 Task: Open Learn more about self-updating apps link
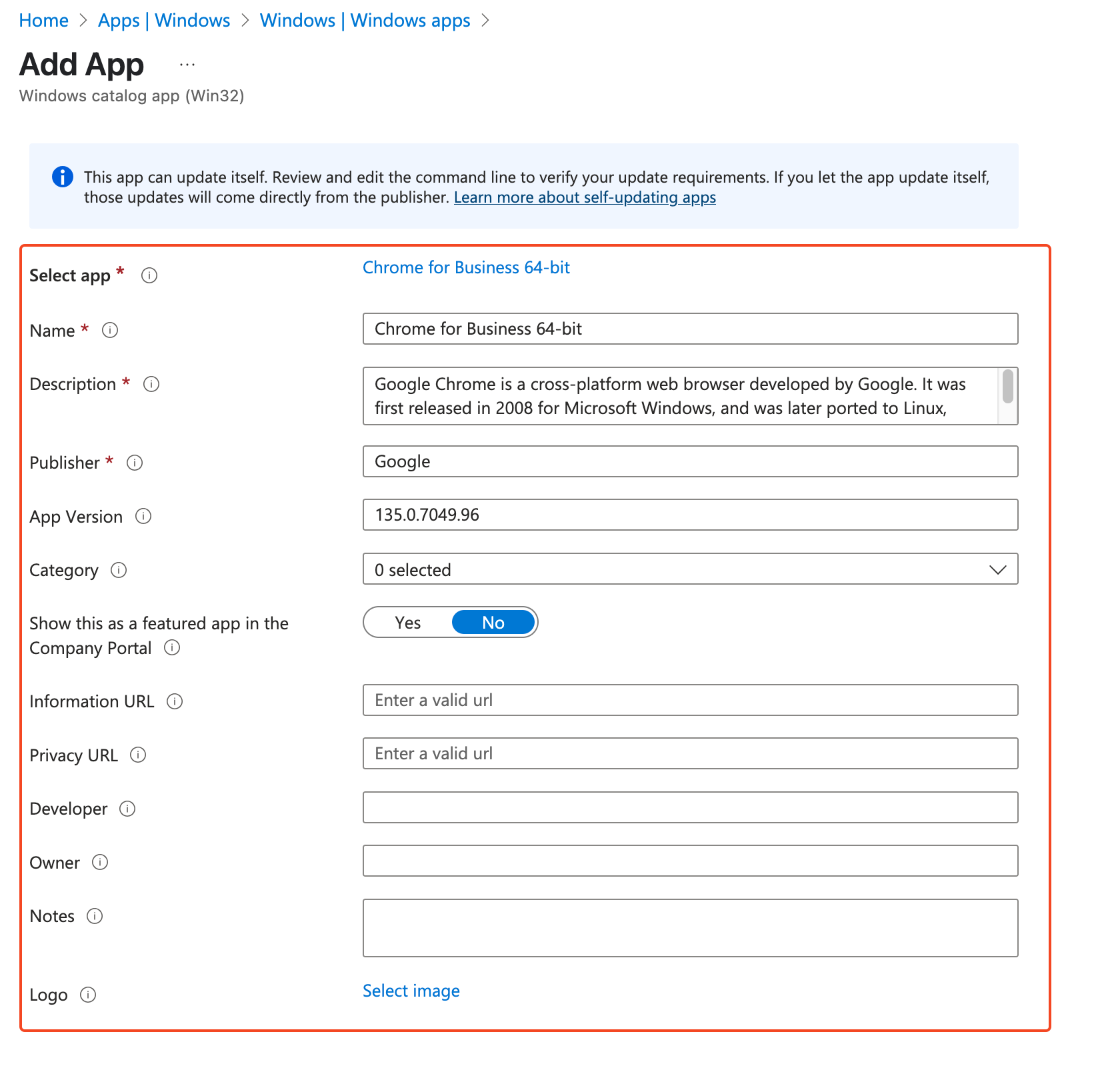pyautogui.click(x=585, y=197)
